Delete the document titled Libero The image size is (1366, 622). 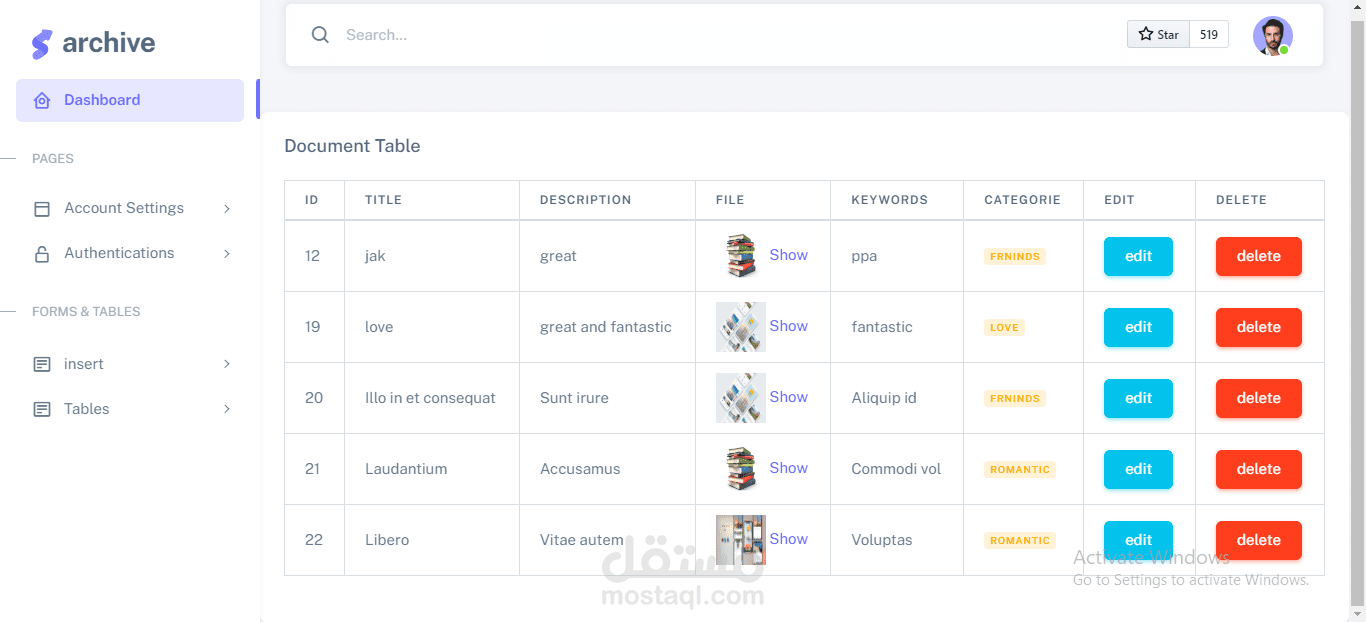(1258, 540)
